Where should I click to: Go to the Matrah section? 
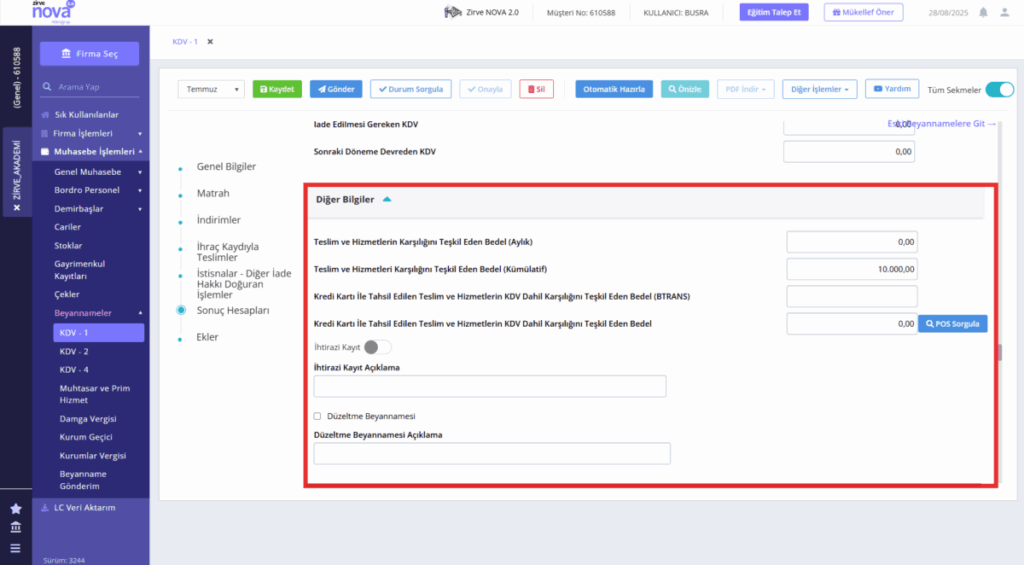click(x=213, y=193)
